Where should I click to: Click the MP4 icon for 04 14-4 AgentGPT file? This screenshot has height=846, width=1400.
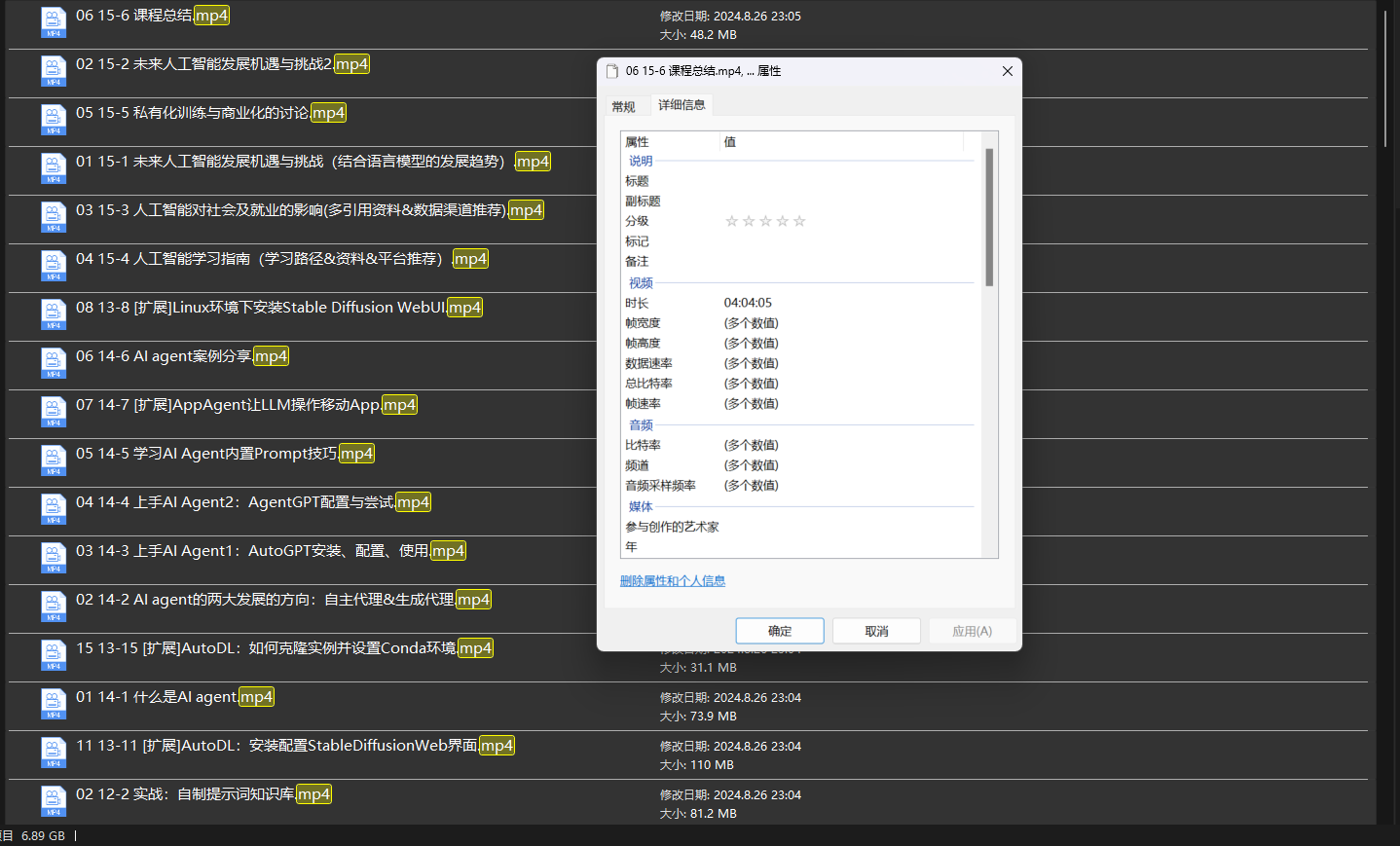[54, 510]
